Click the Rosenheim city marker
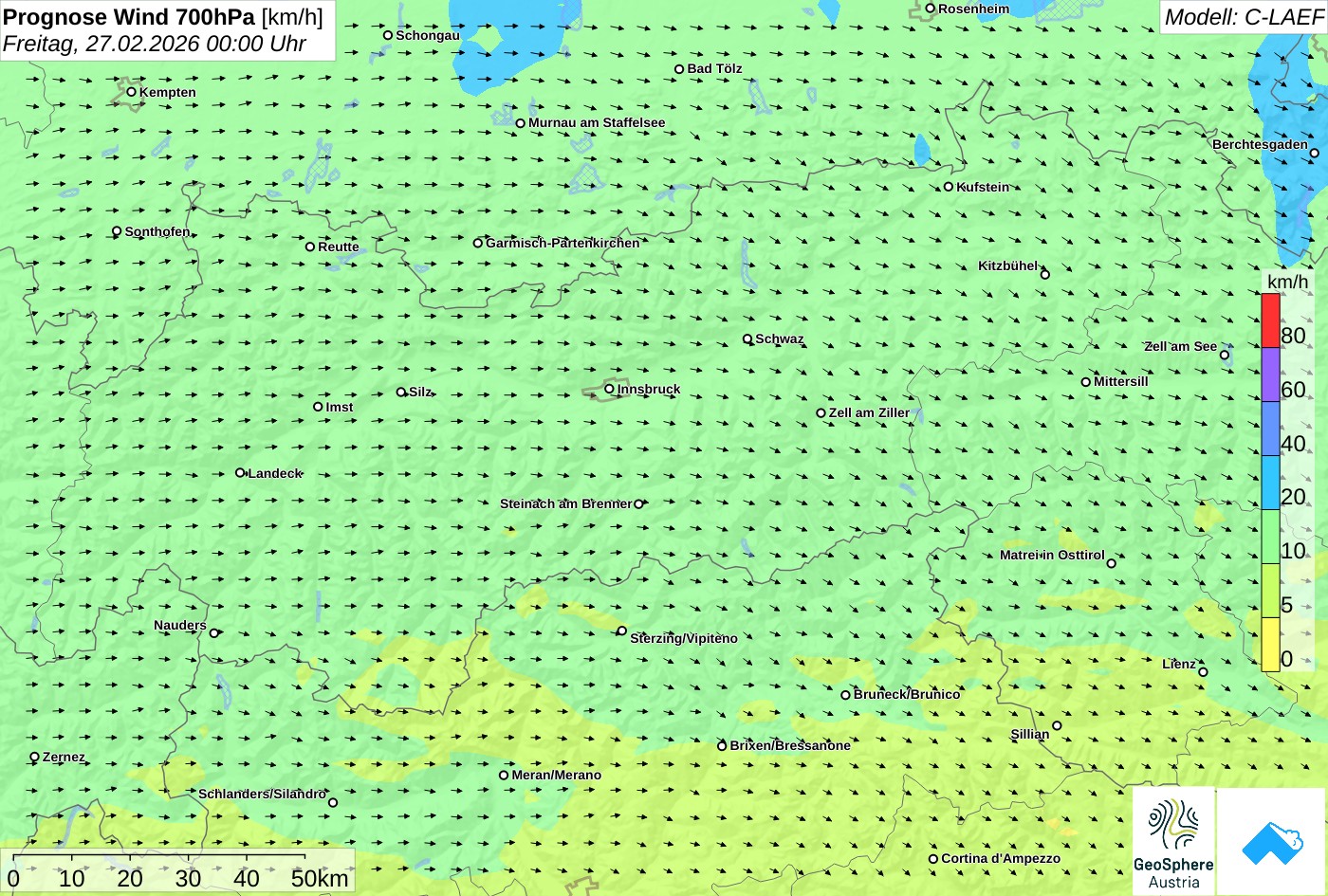Image resolution: width=1328 pixels, height=896 pixels. (931, 9)
